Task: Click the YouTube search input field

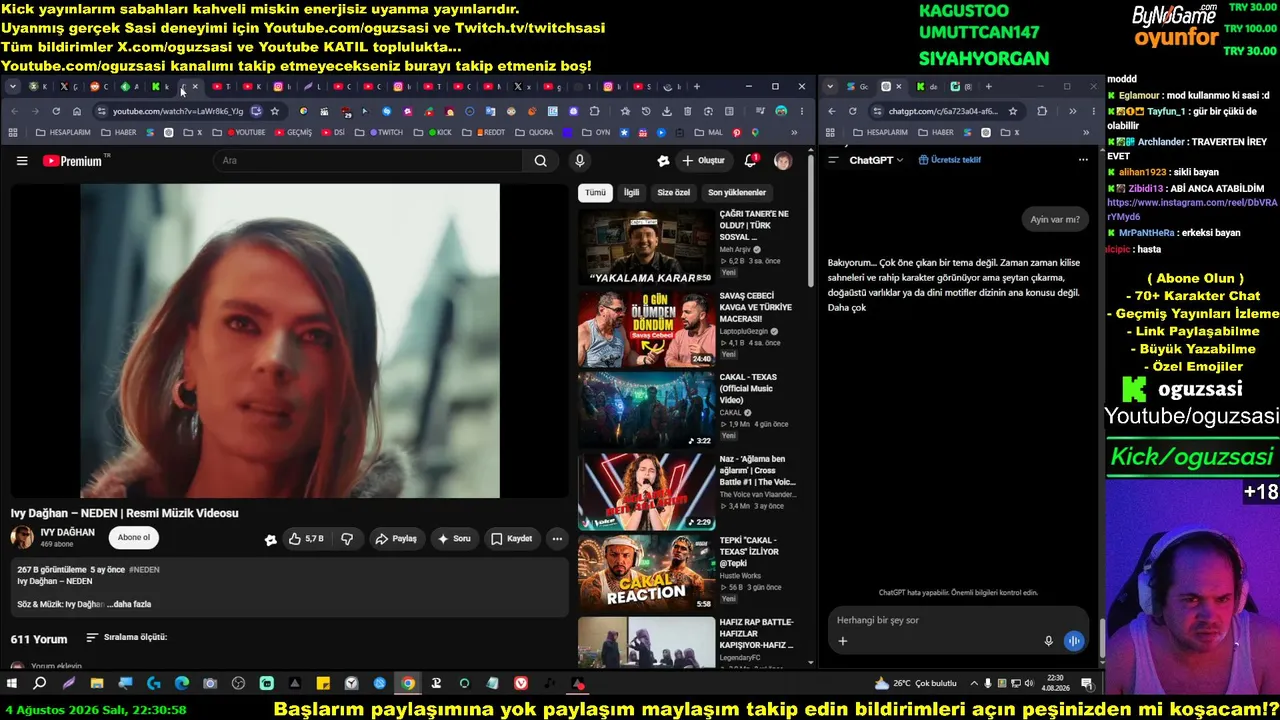Action: click(x=368, y=160)
